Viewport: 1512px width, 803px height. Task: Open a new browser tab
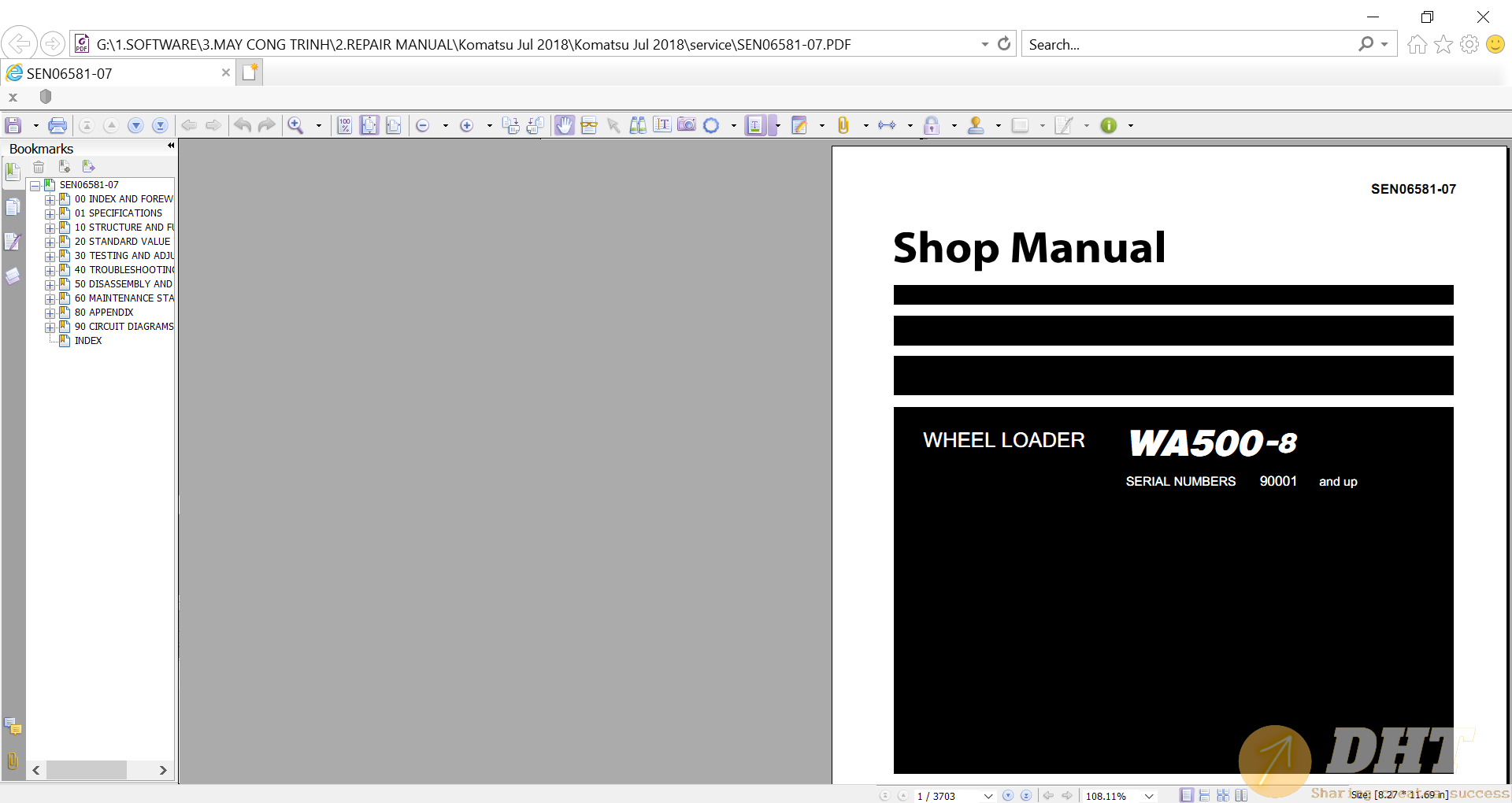[x=250, y=72]
